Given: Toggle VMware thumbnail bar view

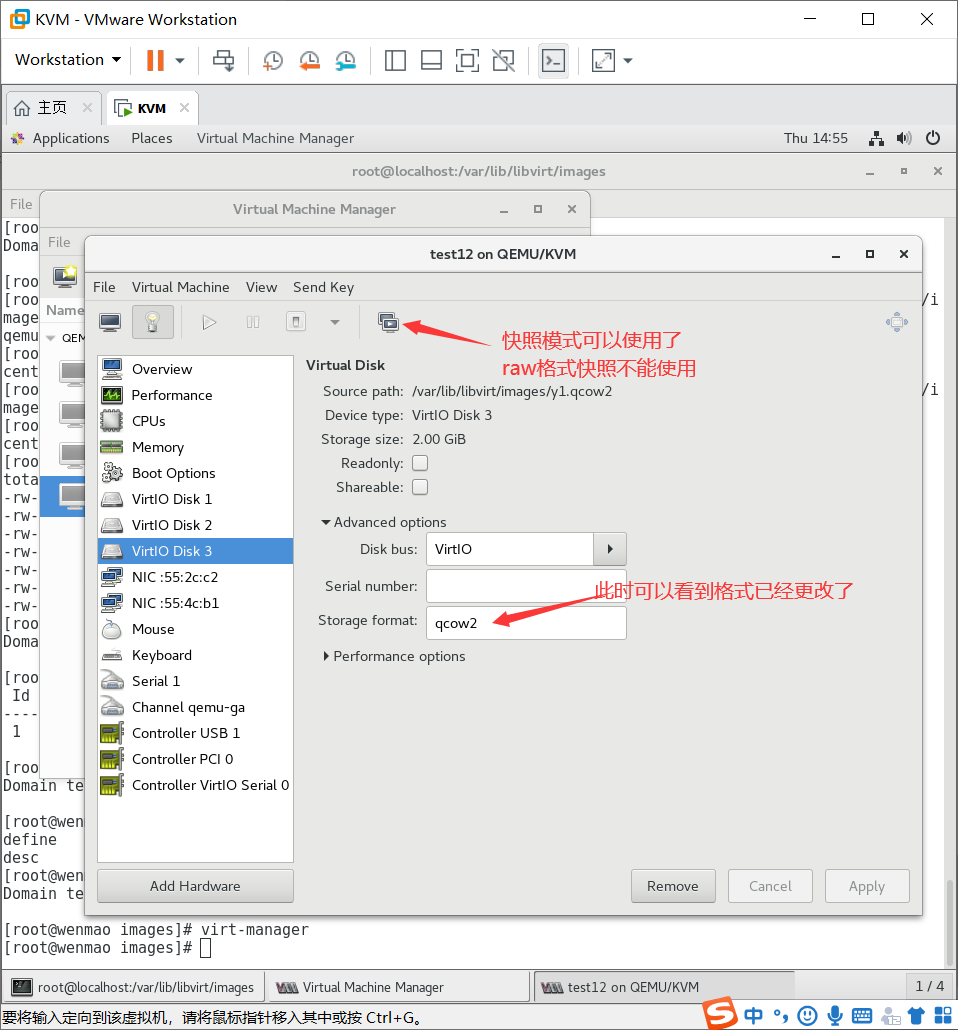Looking at the screenshot, I should (431, 60).
